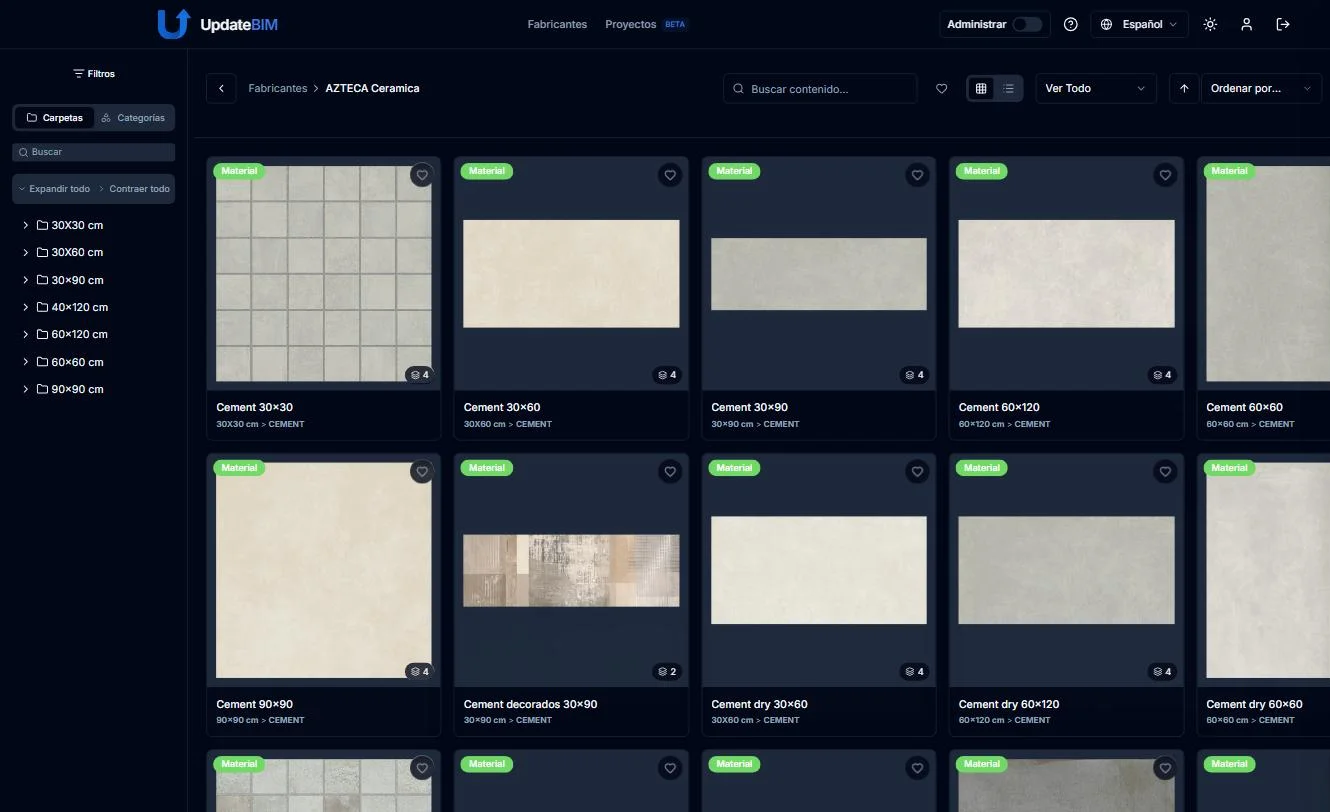Image resolution: width=1330 pixels, height=812 pixels.
Task: Open the Filtros filter panel
Action: point(94,74)
